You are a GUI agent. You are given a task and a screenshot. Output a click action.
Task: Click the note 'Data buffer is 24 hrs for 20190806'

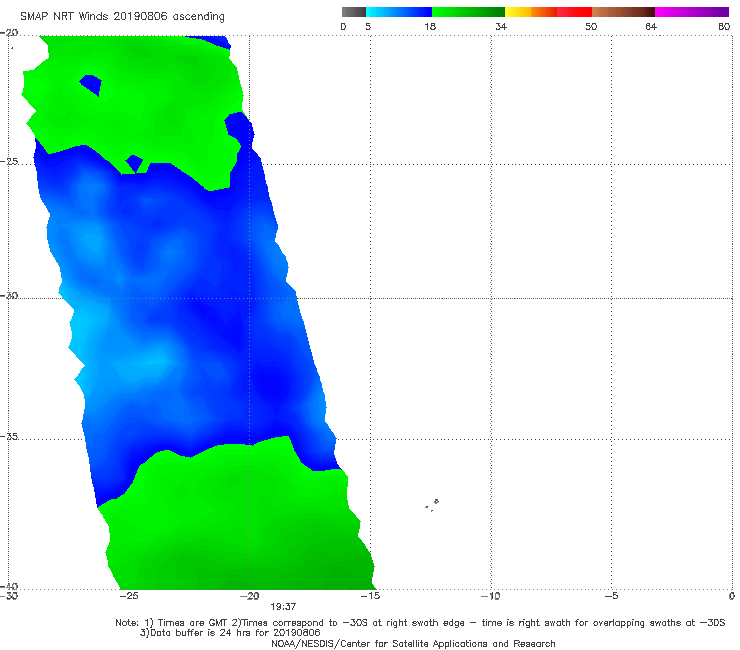tap(230, 633)
